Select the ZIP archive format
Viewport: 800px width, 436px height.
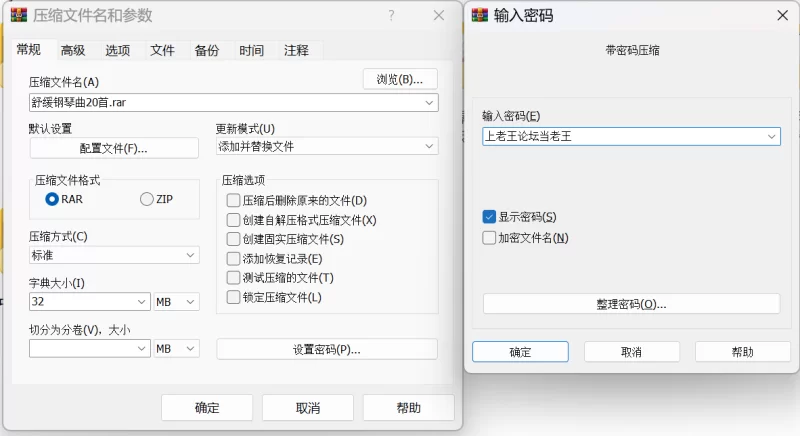[x=148, y=199]
